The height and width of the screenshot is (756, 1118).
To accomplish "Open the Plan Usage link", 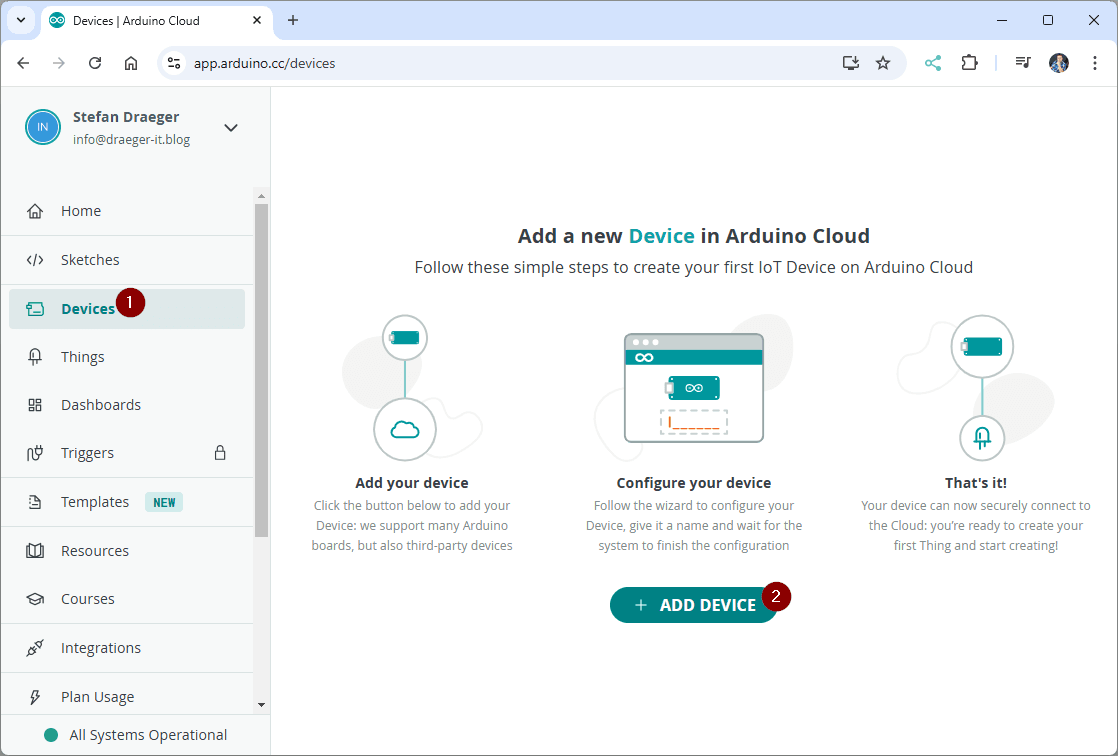I will point(97,697).
